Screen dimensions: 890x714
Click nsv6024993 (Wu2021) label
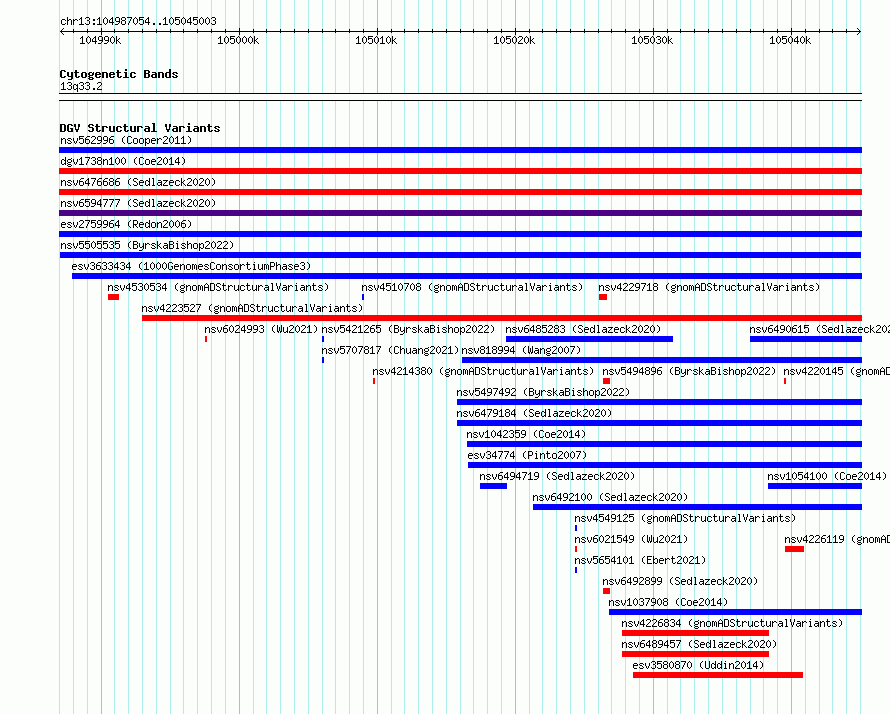[261, 329]
